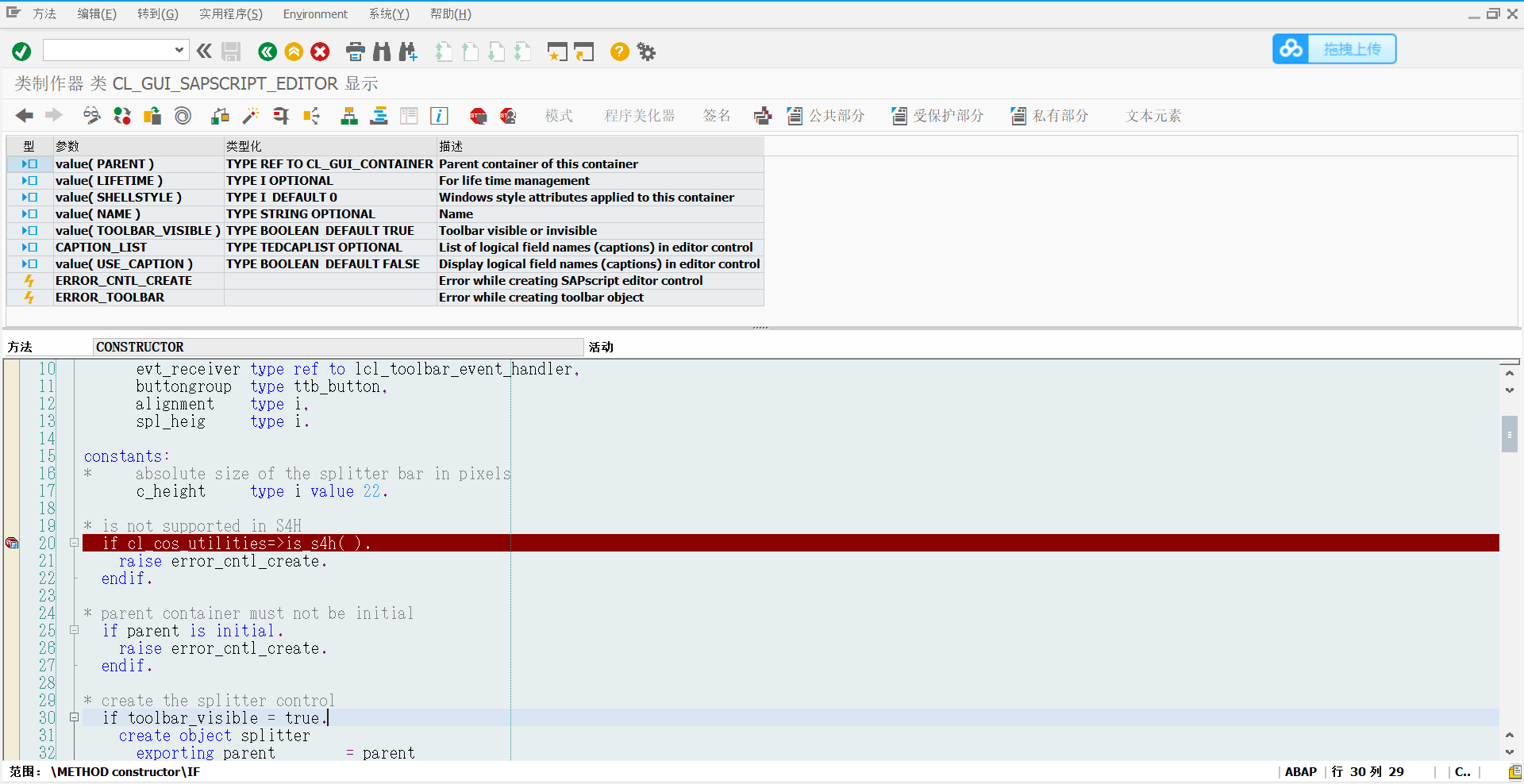Click the clipboard icon in status bar corner
This screenshot has width=1524, height=784.
(1514, 771)
